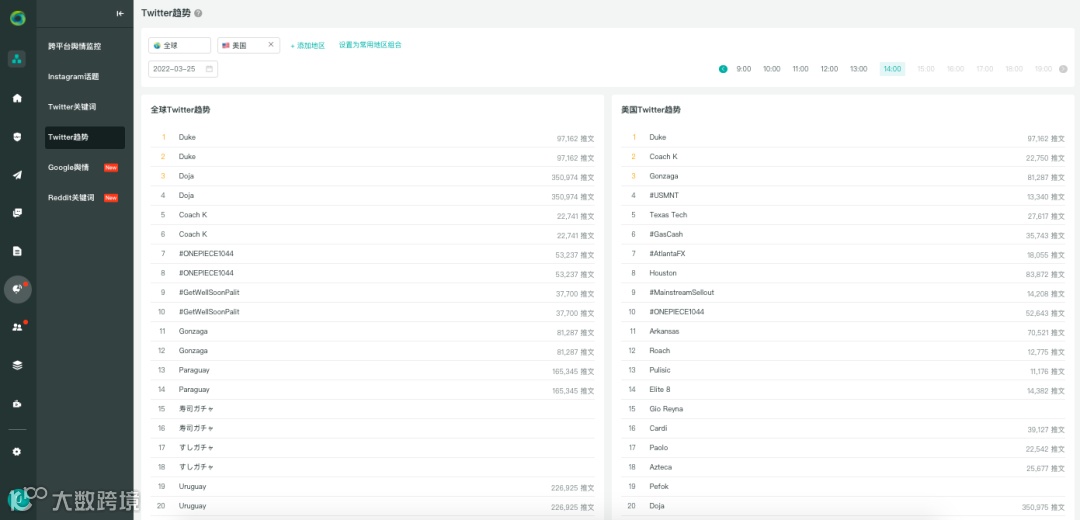Open the video camera icon in sidebar

coord(17,404)
